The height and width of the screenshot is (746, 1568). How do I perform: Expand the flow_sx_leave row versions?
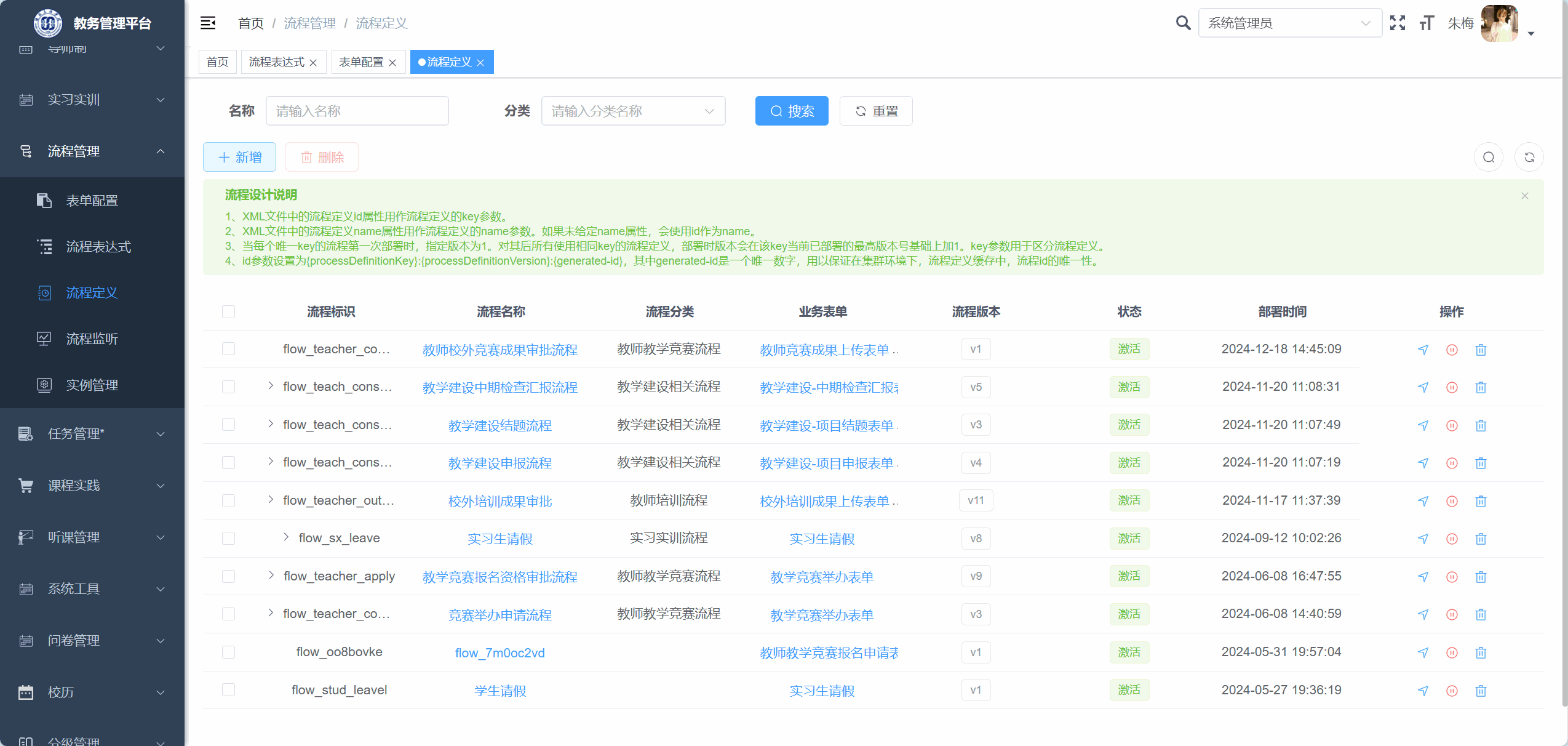point(286,538)
